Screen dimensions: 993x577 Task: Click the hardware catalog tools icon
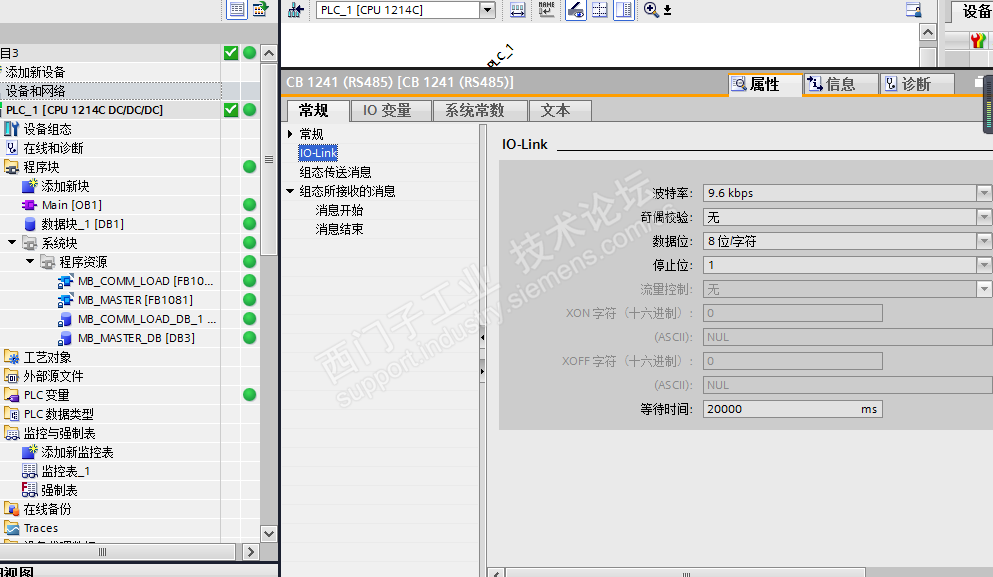tap(978, 41)
